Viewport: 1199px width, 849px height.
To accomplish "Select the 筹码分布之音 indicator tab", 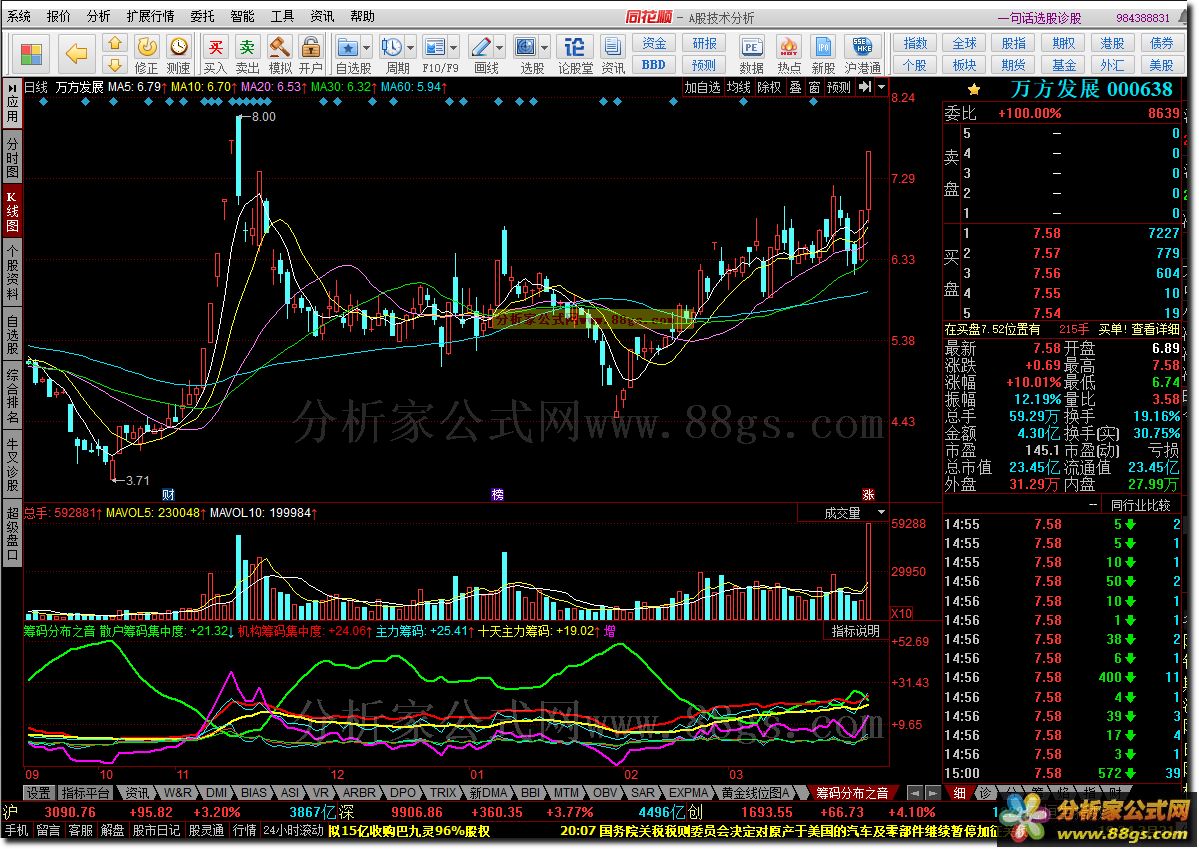I will coord(851,793).
